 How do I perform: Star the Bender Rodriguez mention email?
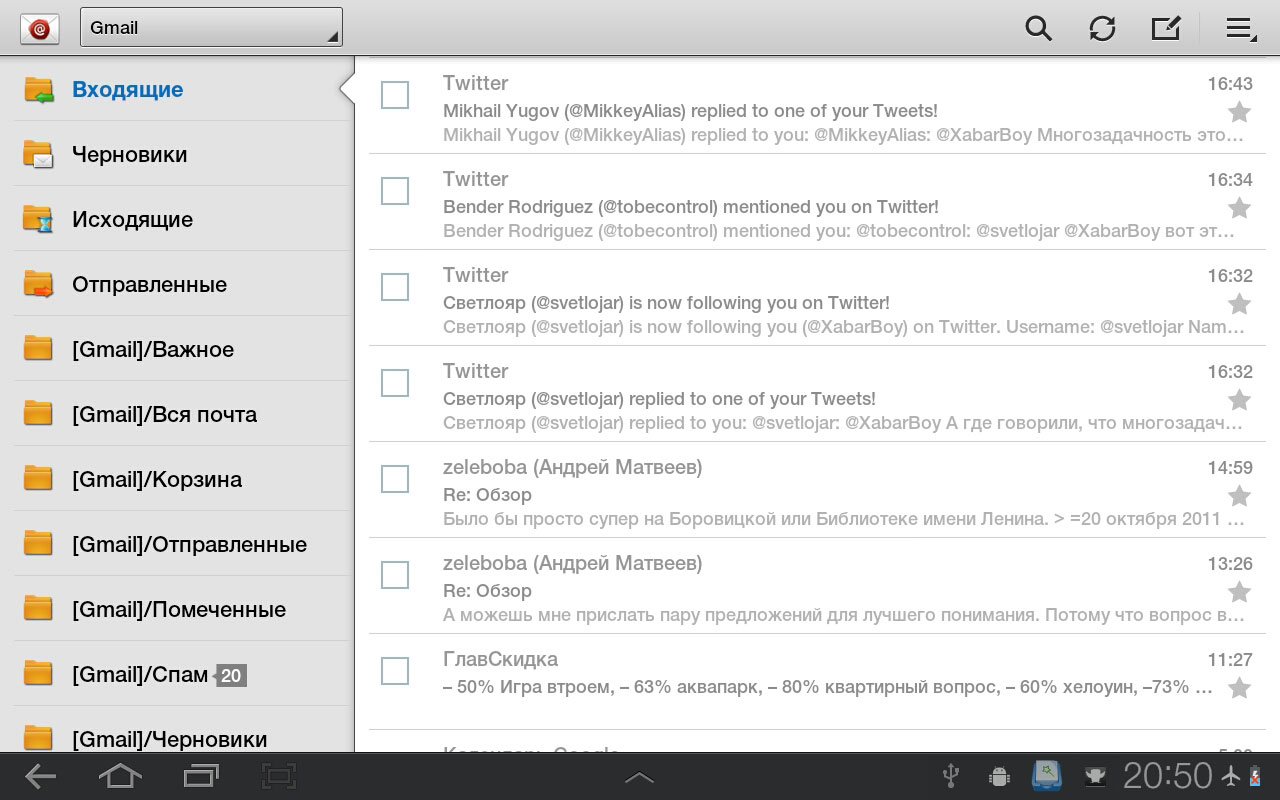[1239, 207]
